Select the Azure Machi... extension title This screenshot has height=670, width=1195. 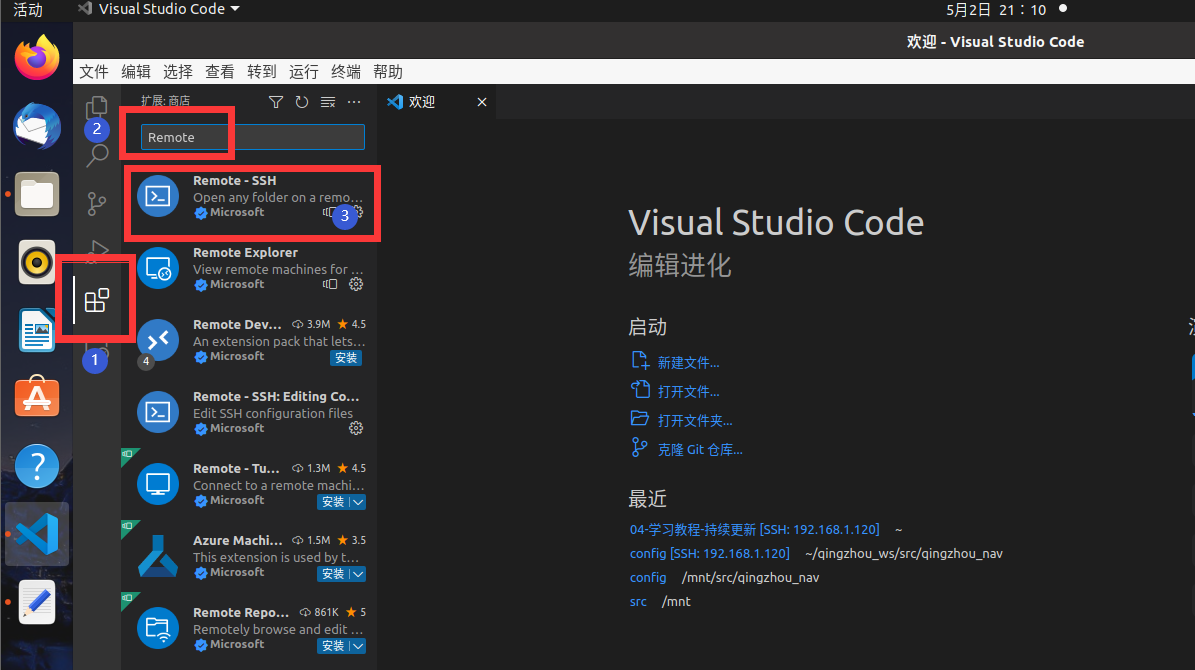click(238, 540)
